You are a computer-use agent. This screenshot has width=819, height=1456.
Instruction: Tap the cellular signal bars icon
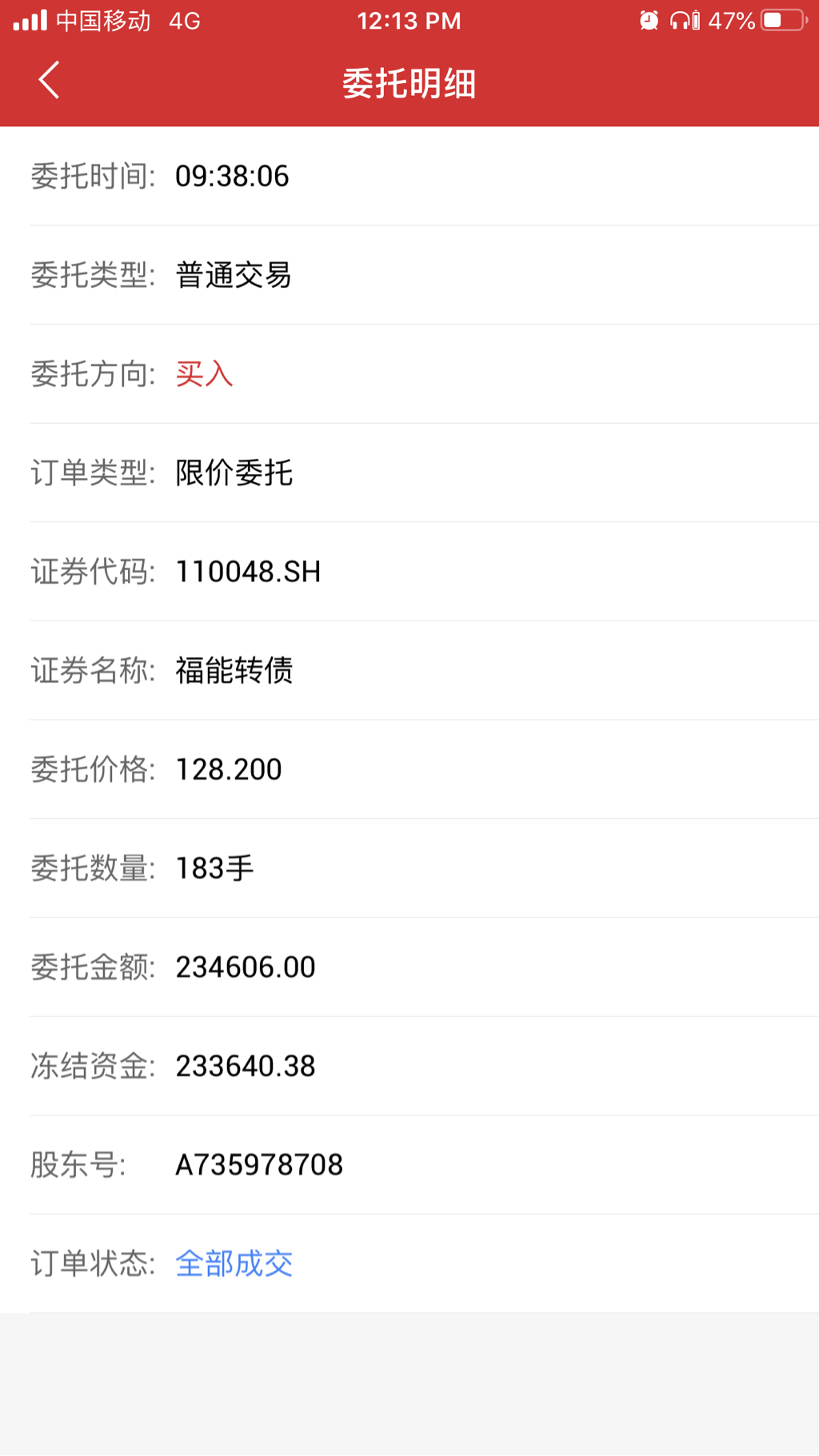(x=30, y=21)
